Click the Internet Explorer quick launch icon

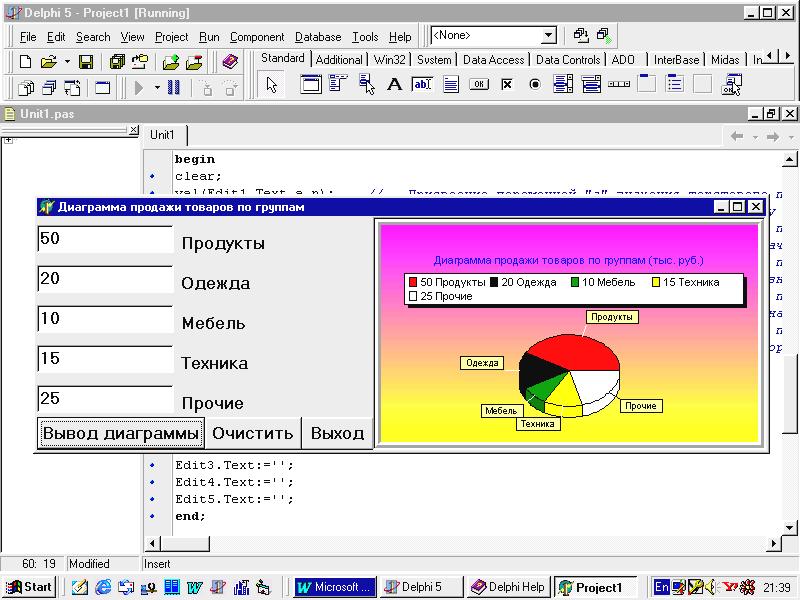[103, 587]
